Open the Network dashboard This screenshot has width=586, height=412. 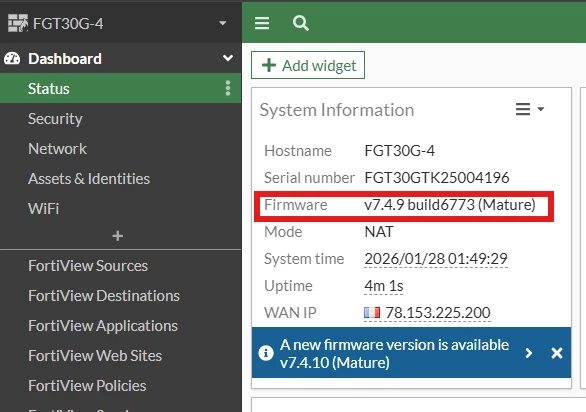(x=58, y=149)
